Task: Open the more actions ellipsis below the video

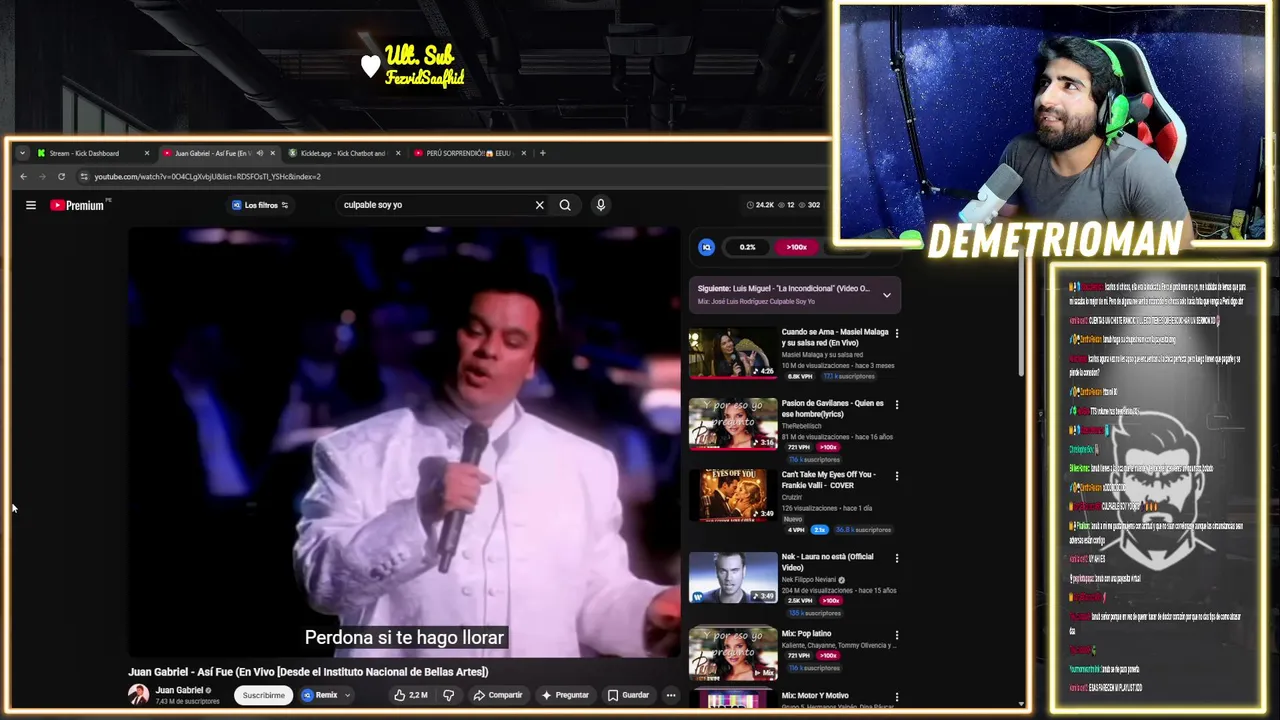Action: coord(671,695)
